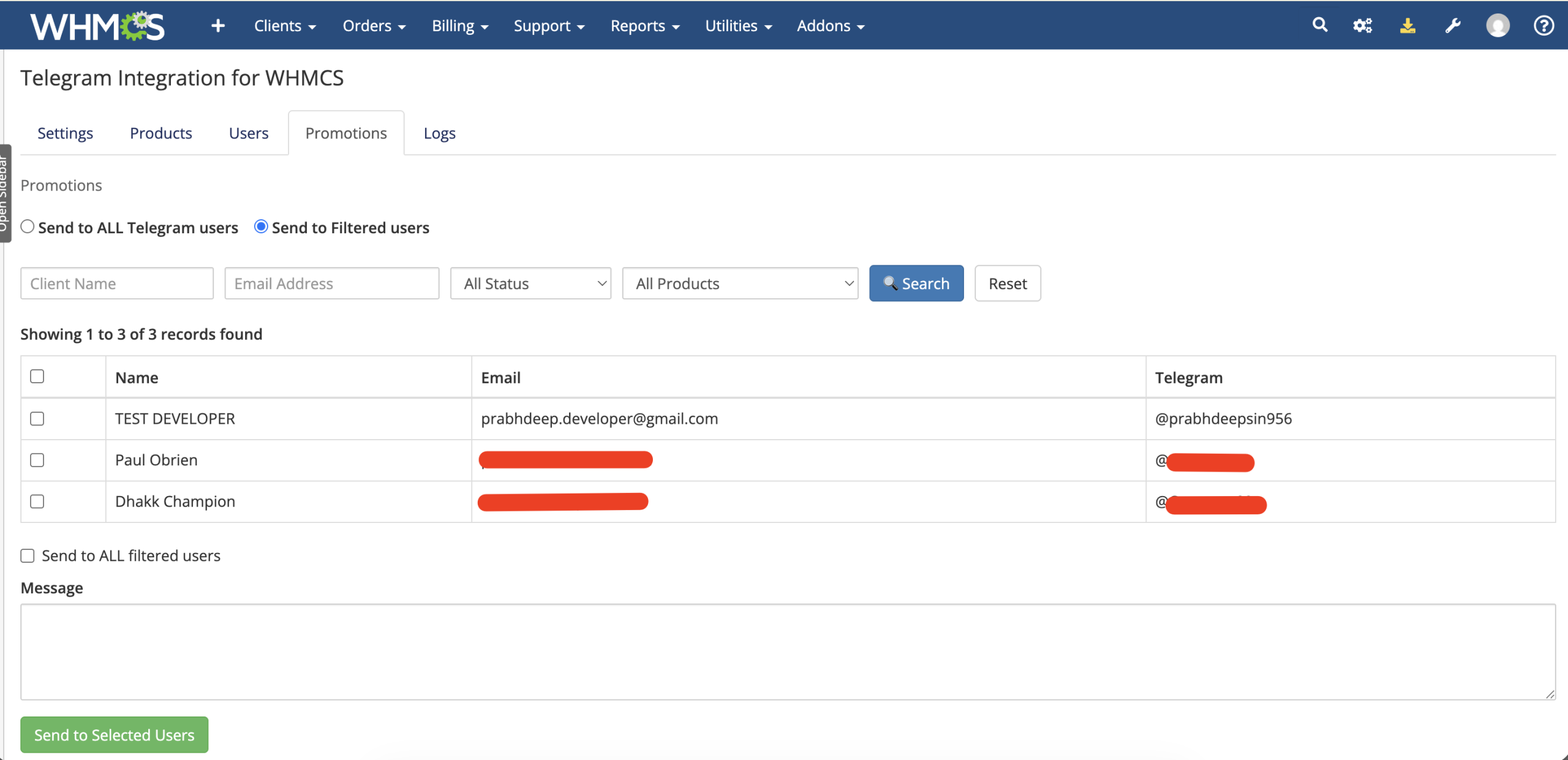
Task: Switch to the Products tab
Action: click(x=161, y=133)
